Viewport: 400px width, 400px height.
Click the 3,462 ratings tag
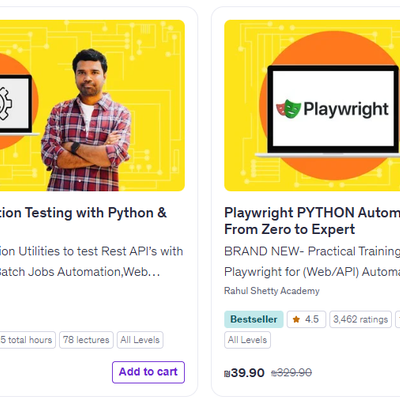coord(360,319)
